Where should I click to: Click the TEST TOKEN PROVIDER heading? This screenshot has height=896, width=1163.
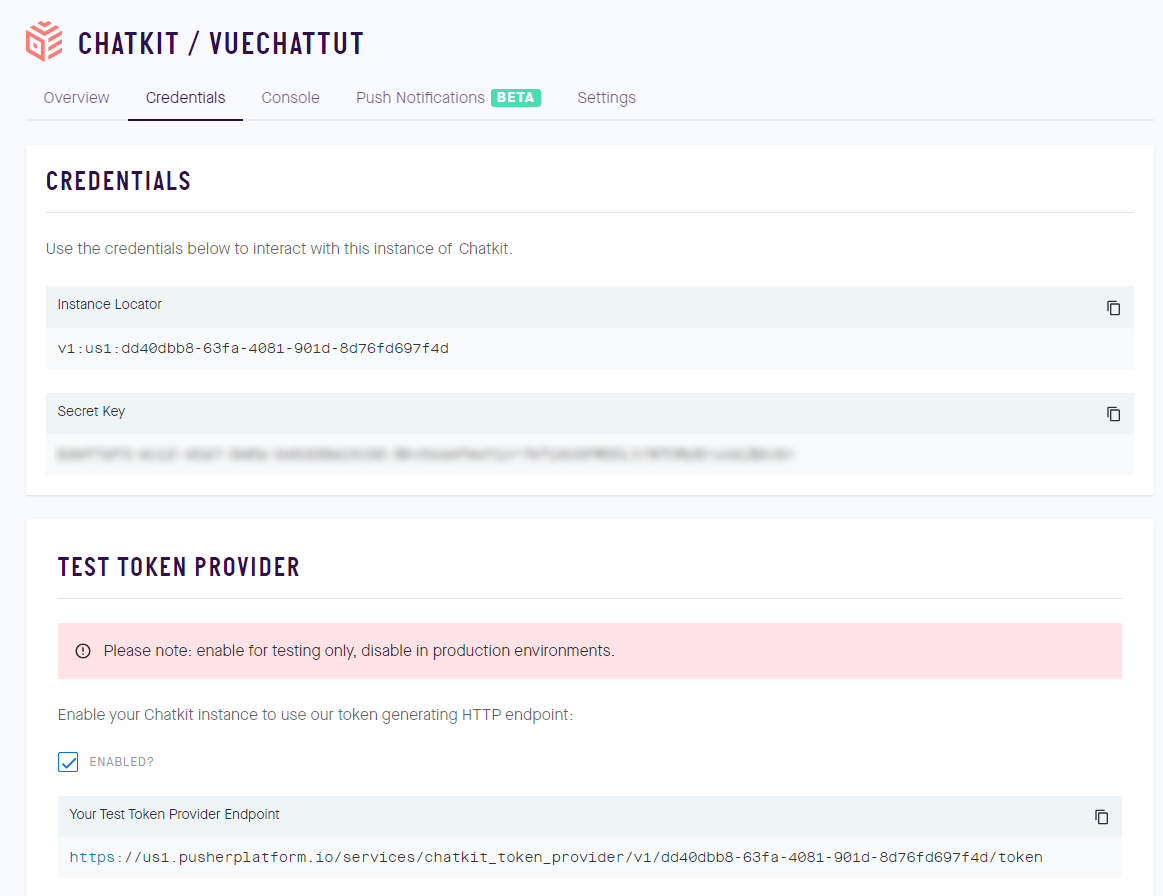[179, 567]
